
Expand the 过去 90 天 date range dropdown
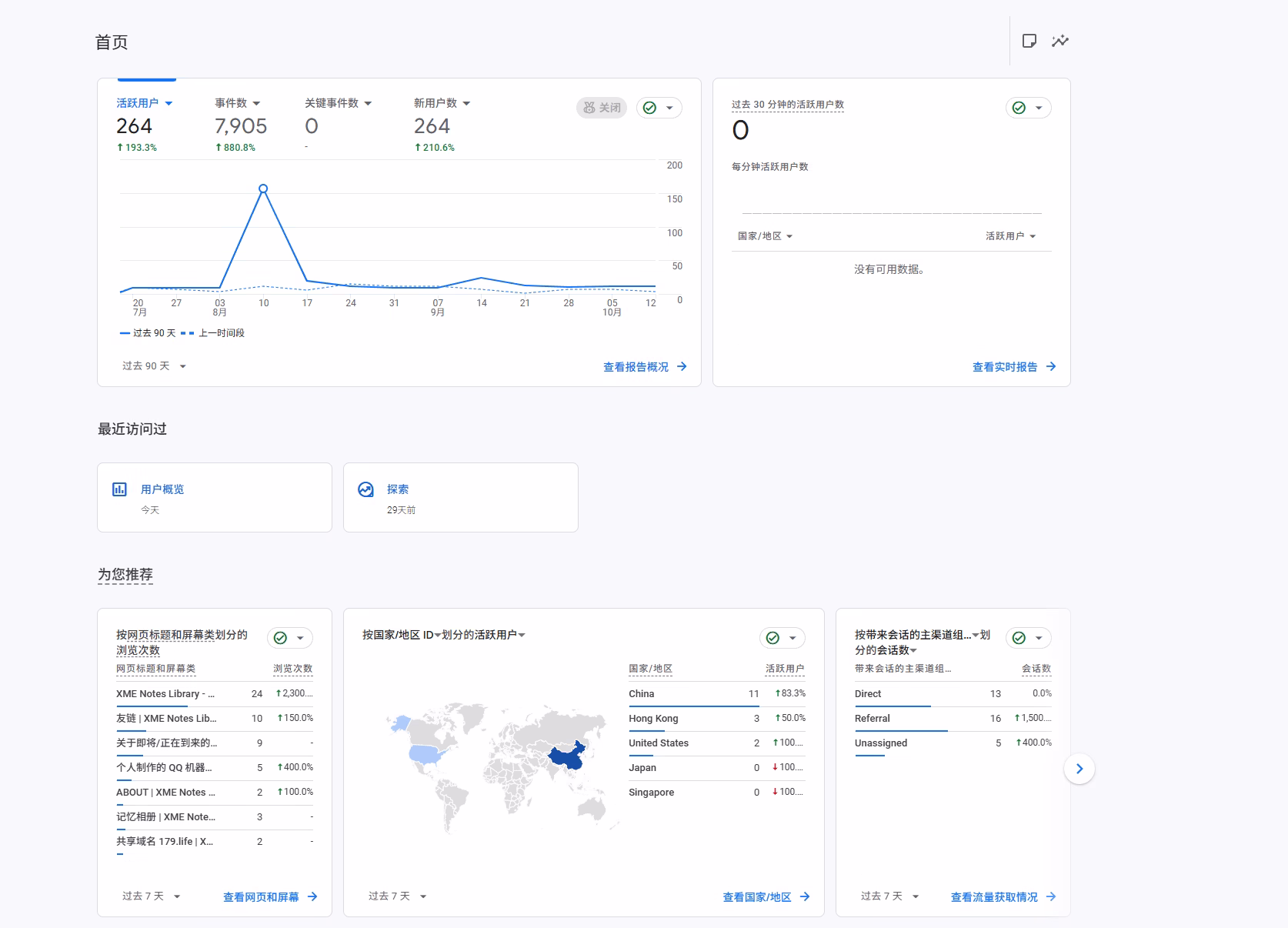coord(154,366)
